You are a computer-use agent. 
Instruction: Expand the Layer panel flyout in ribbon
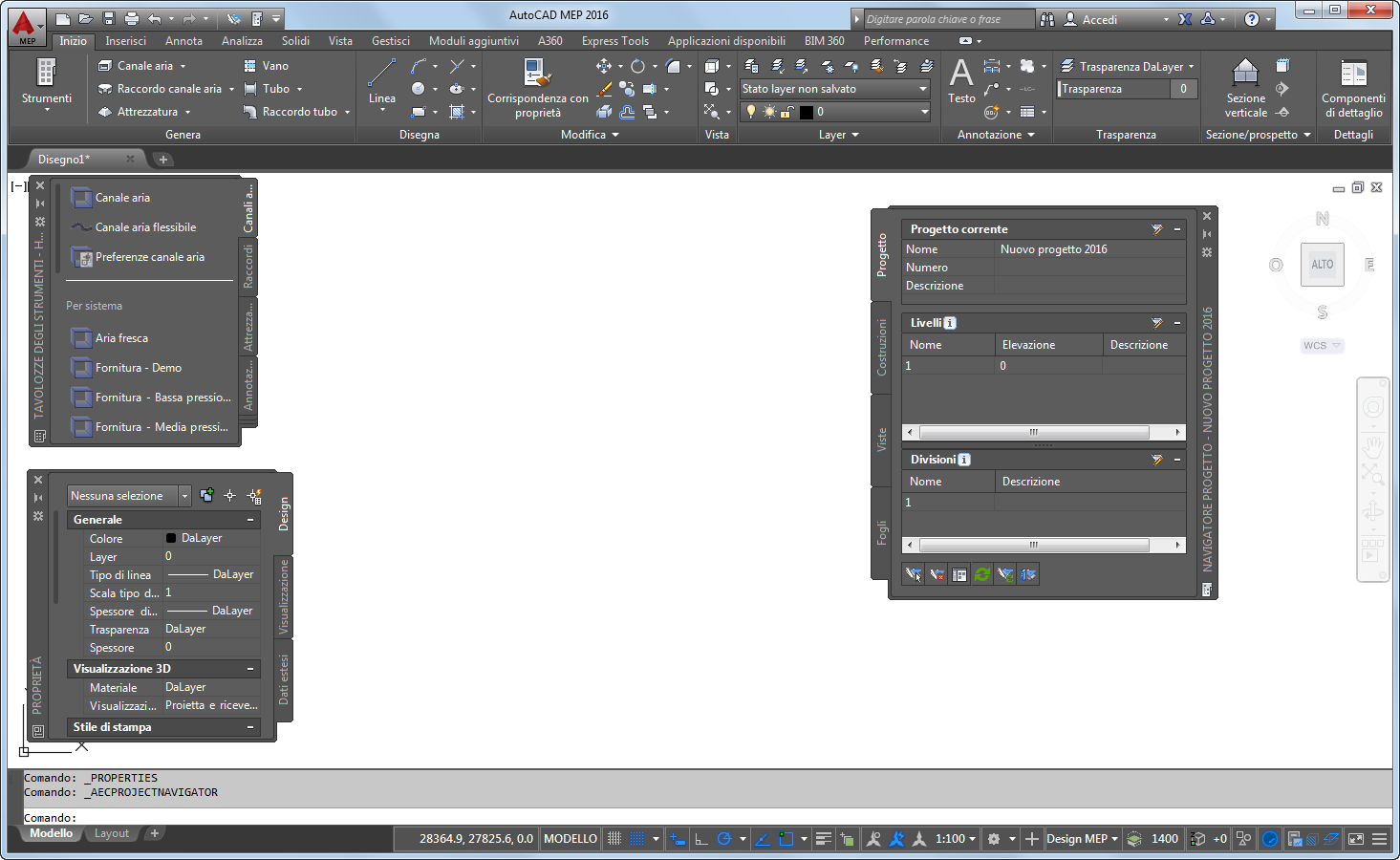(x=839, y=135)
